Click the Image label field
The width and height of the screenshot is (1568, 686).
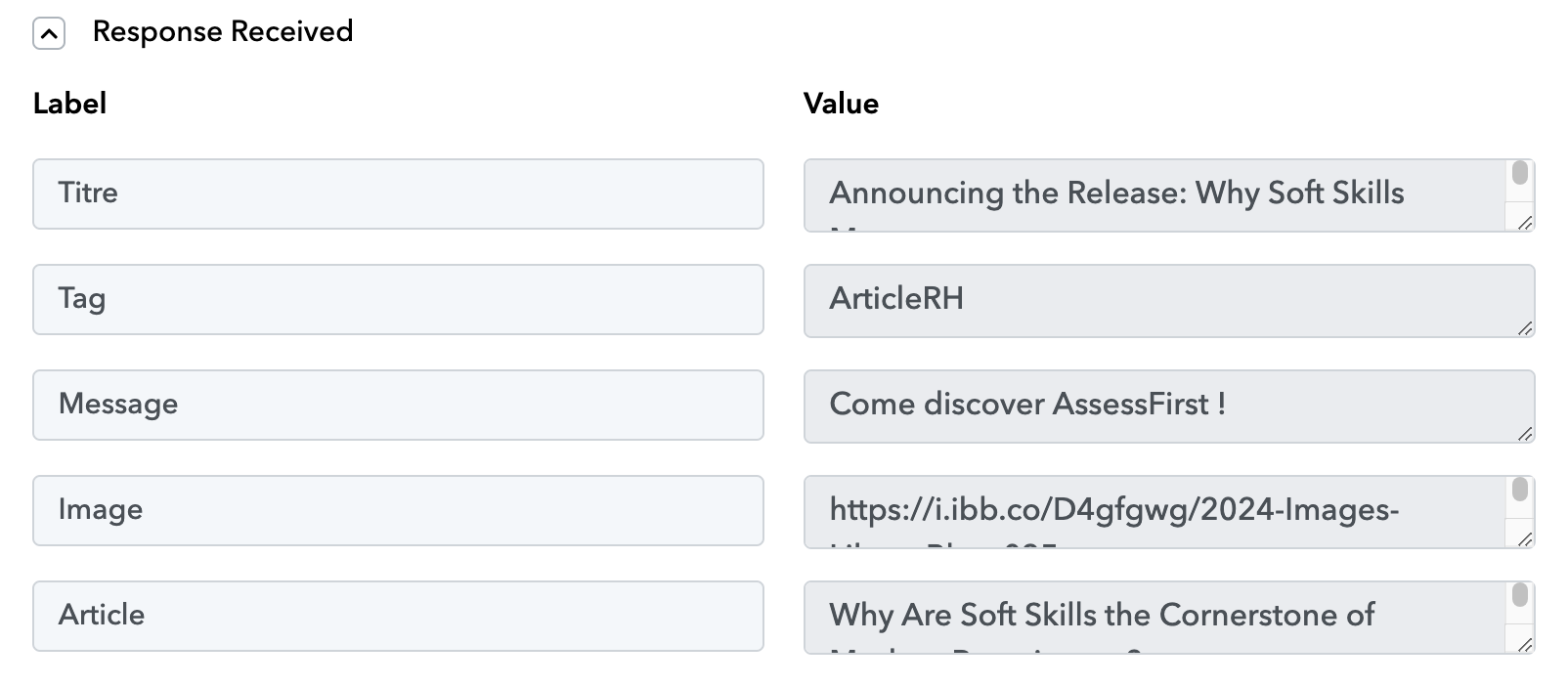coord(398,511)
